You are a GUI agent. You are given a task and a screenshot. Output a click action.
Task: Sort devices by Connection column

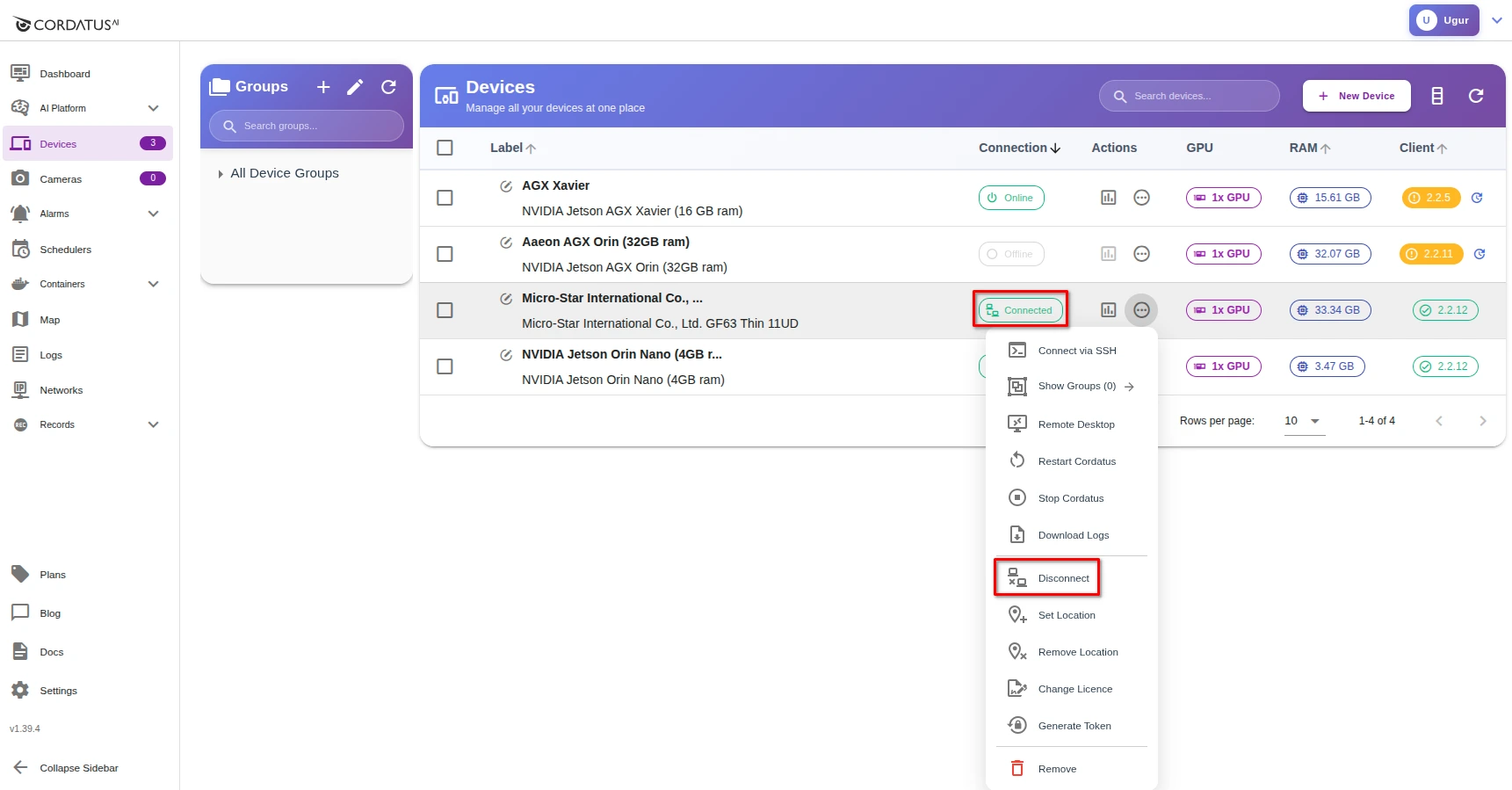[1019, 148]
